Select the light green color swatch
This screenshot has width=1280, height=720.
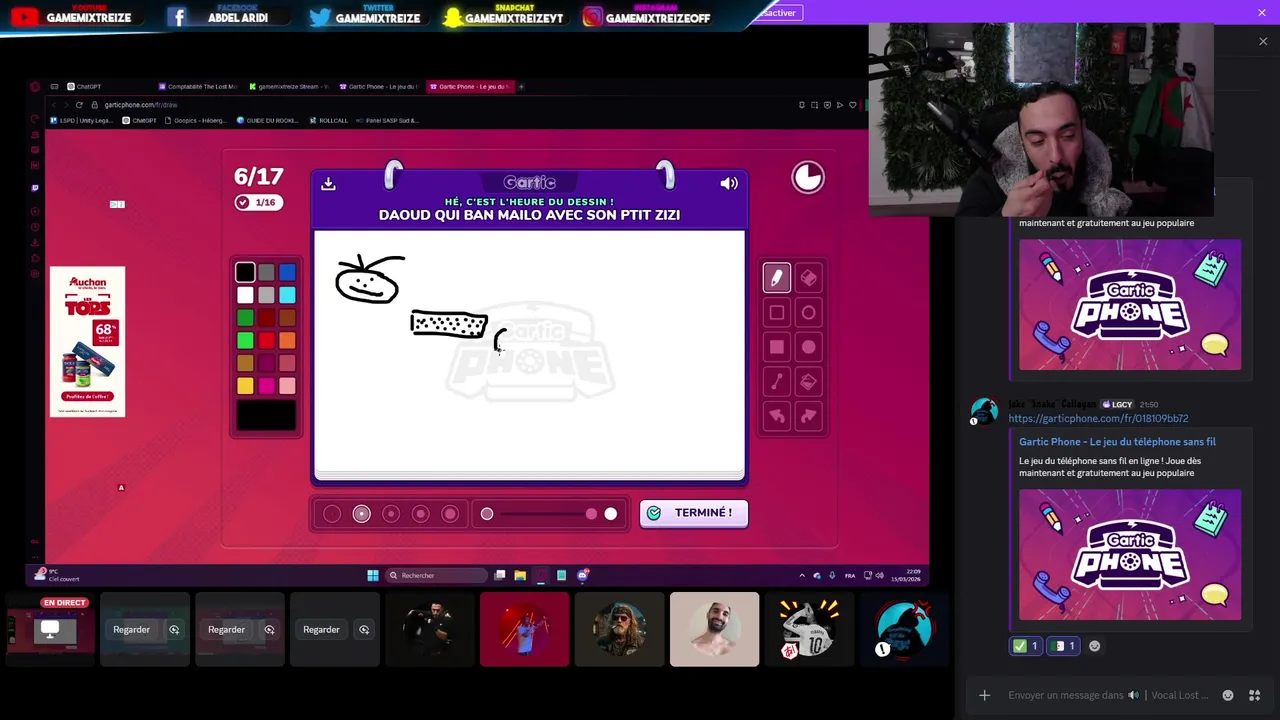245,341
